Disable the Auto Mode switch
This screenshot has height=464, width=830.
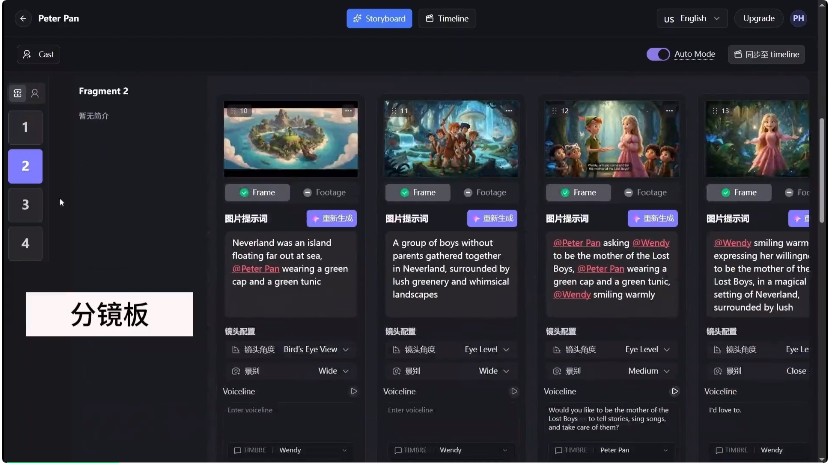point(657,54)
